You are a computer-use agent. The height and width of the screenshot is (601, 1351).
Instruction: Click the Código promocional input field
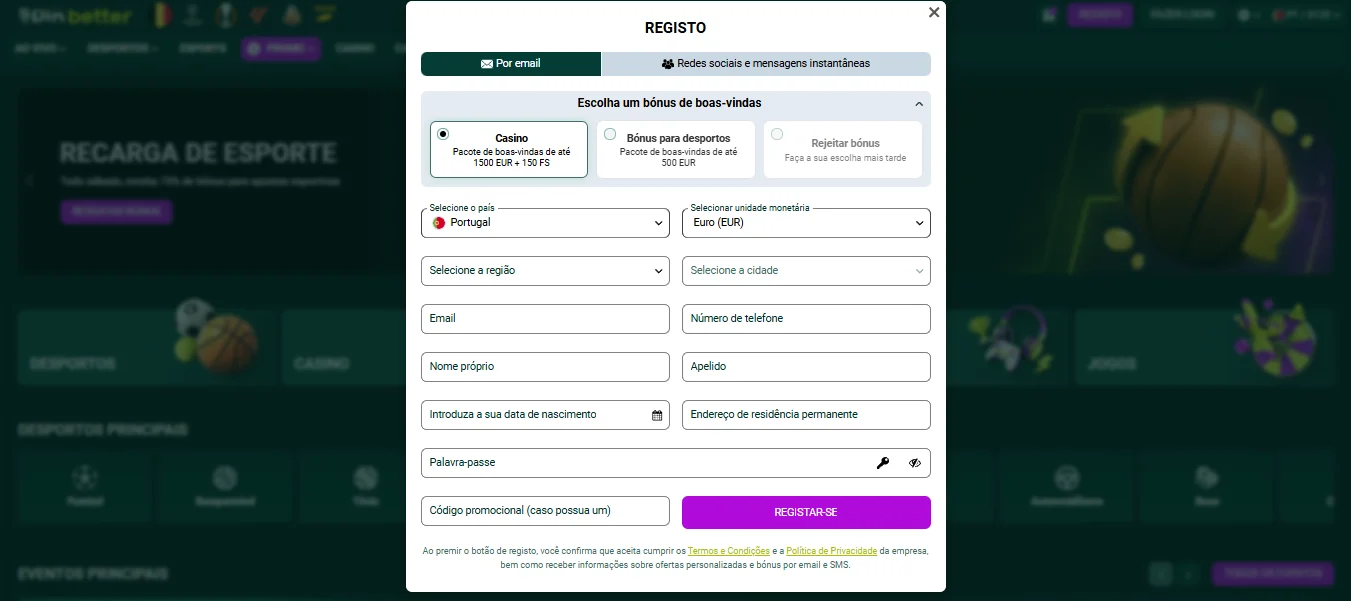point(545,510)
